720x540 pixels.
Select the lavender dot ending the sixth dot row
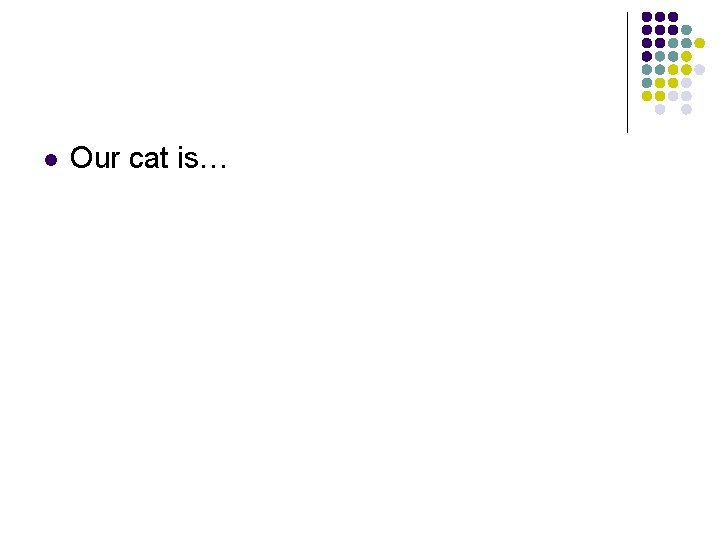tap(686, 83)
